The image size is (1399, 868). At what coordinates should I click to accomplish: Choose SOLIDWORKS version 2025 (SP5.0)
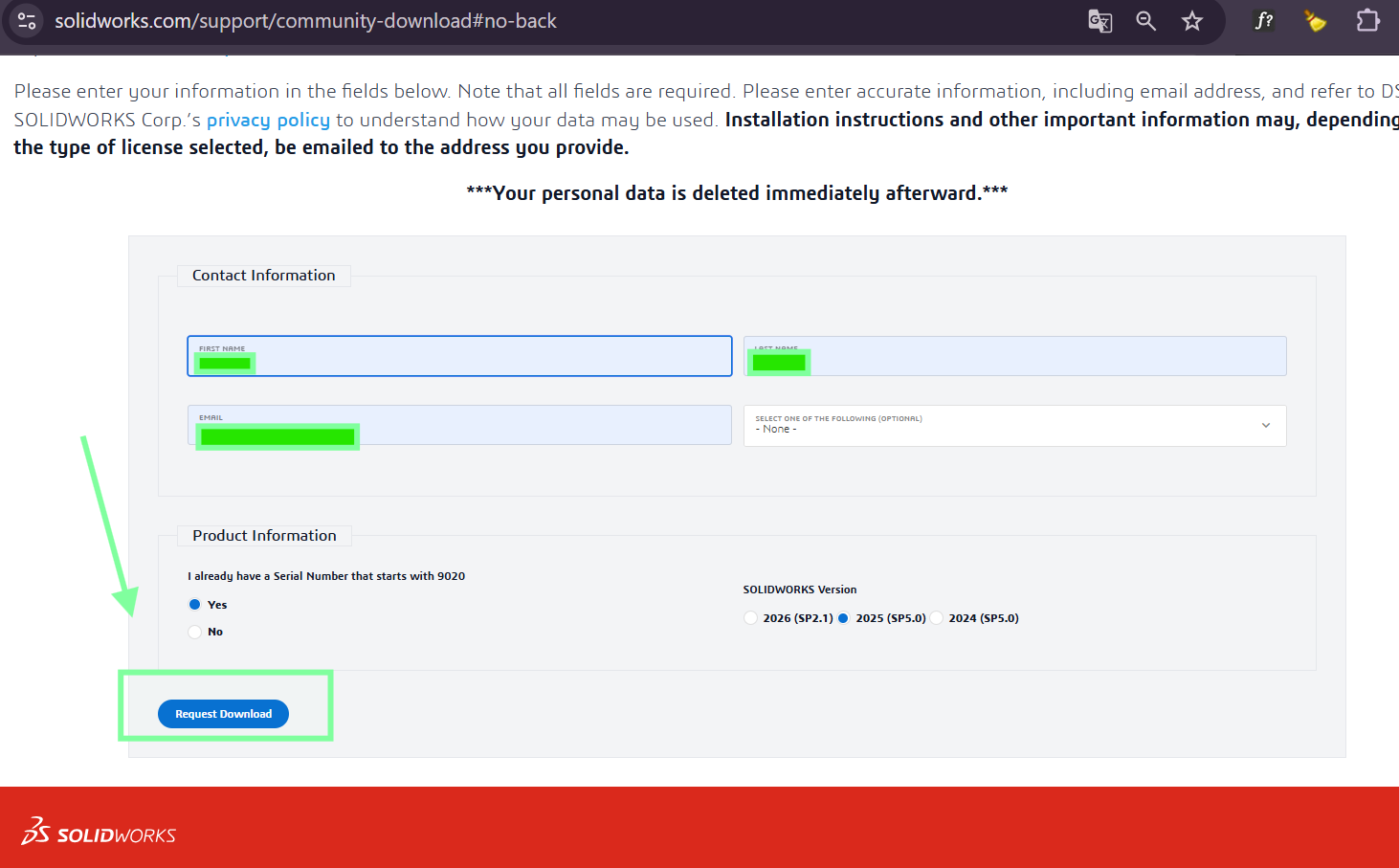(x=843, y=618)
